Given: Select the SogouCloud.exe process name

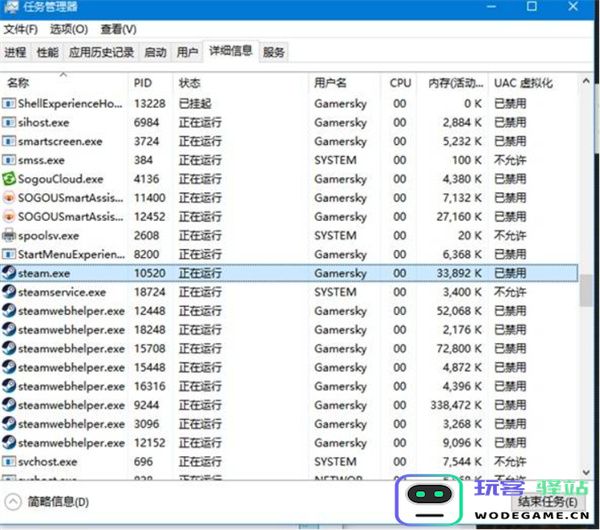Looking at the screenshot, I should click(60, 179).
